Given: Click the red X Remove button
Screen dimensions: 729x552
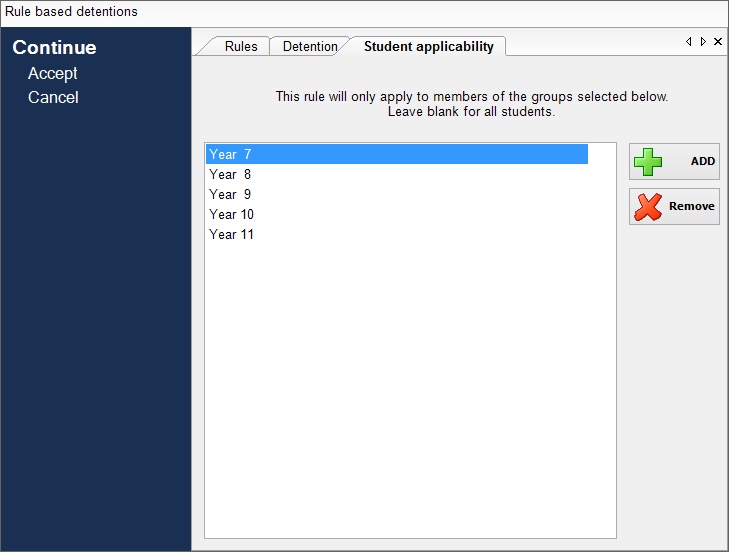Looking at the screenshot, I should [x=674, y=206].
